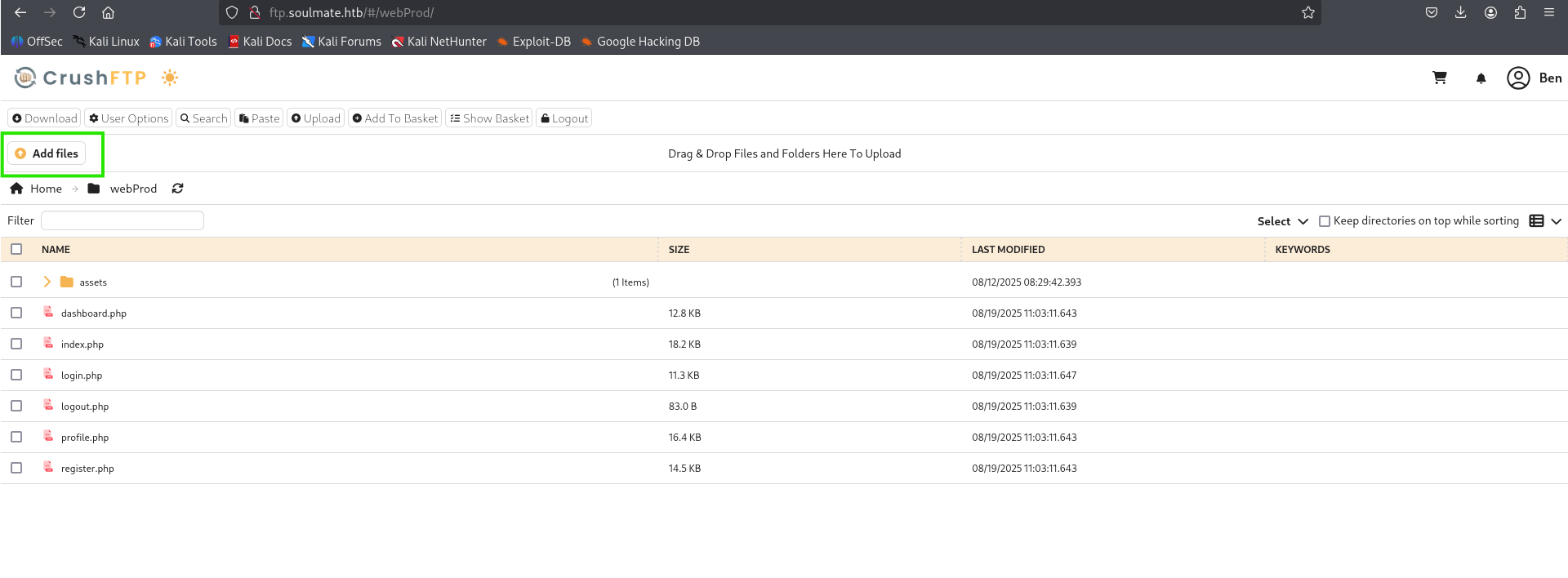Open the Ben user profile icon
Image resolution: width=1568 pixels, height=578 pixels.
point(1518,78)
